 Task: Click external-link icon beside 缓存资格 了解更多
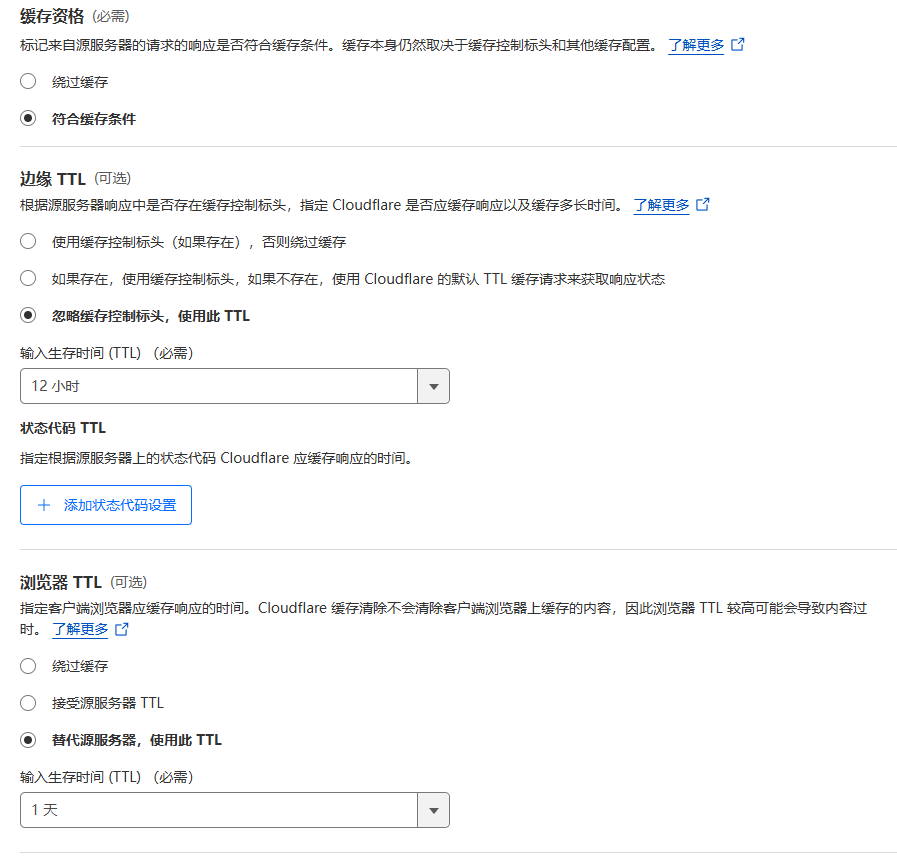point(738,45)
